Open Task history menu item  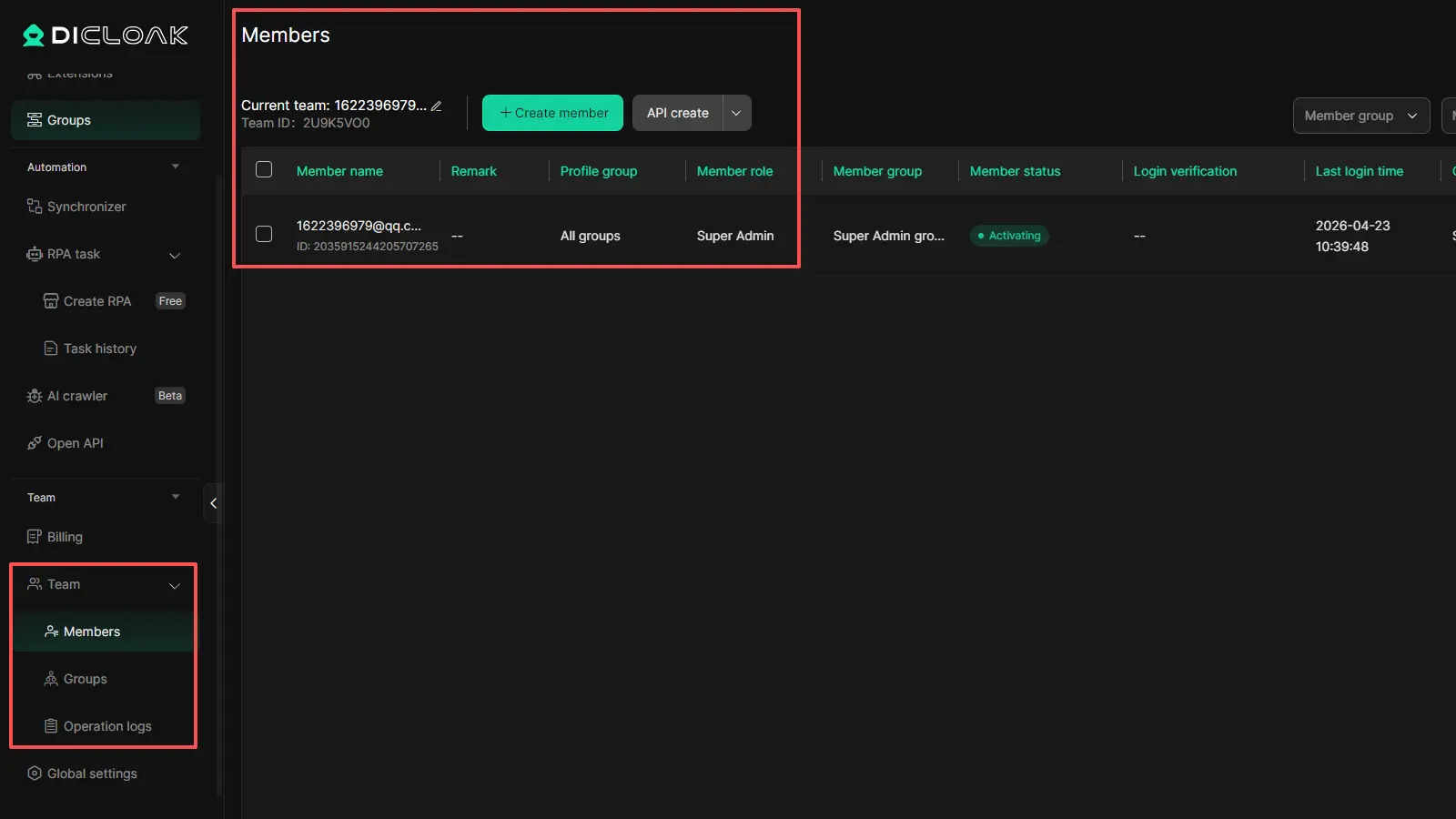click(100, 349)
